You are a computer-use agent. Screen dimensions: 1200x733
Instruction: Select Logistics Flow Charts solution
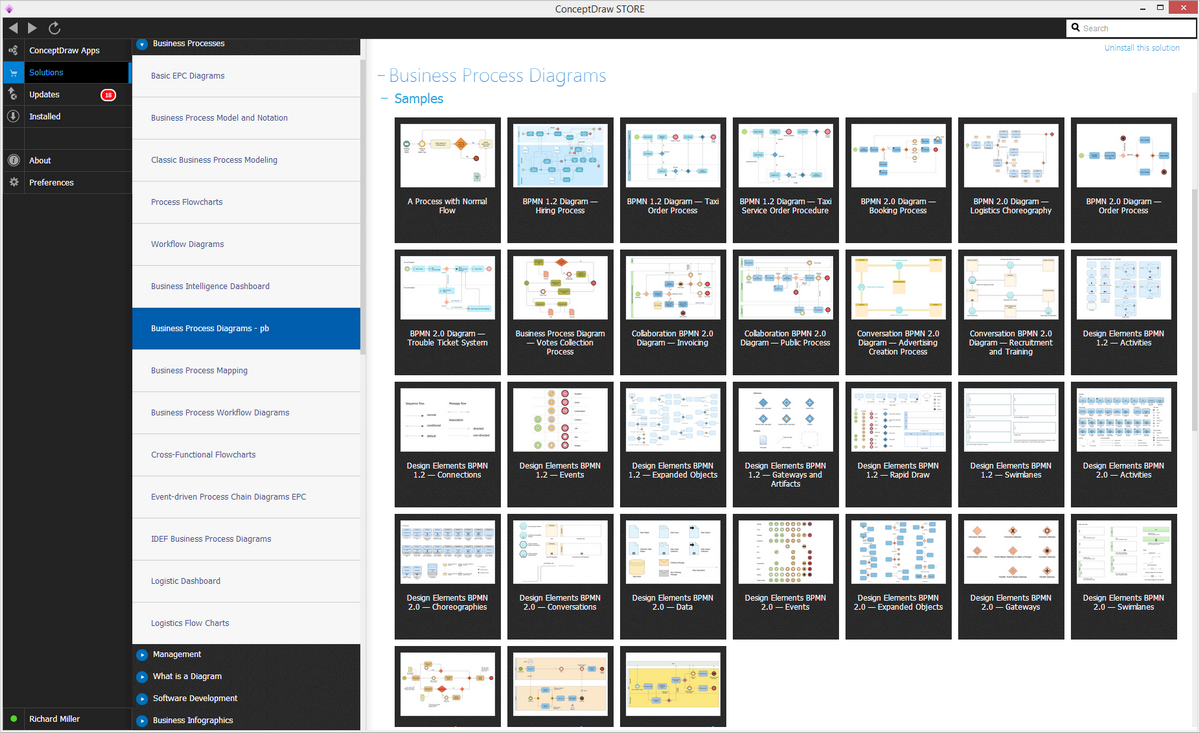pyautogui.click(x=246, y=623)
